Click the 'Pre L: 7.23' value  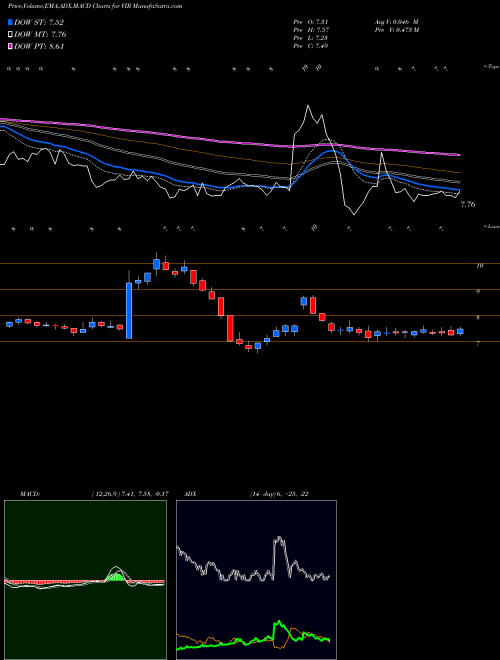tap(311, 37)
